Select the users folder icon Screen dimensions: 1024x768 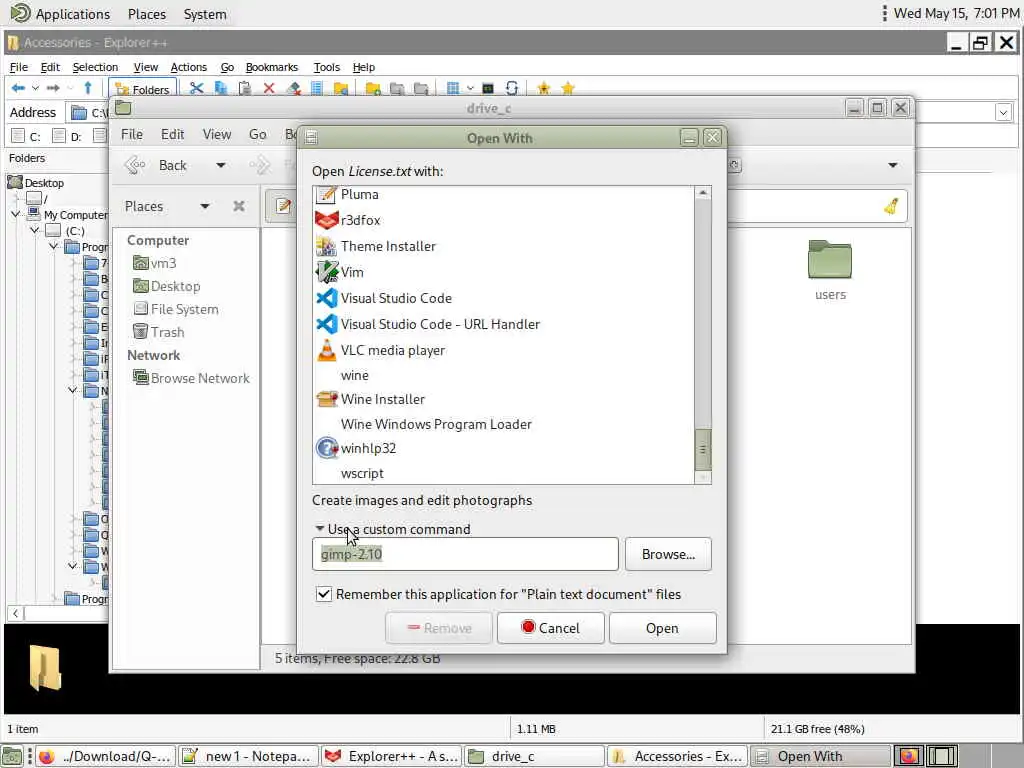point(829,260)
